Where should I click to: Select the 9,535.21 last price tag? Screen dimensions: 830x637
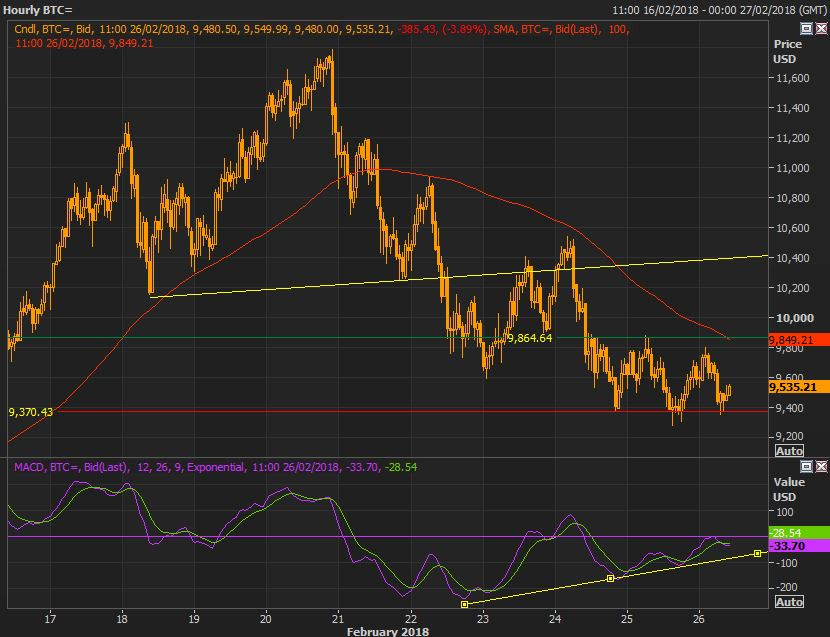coord(798,387)
